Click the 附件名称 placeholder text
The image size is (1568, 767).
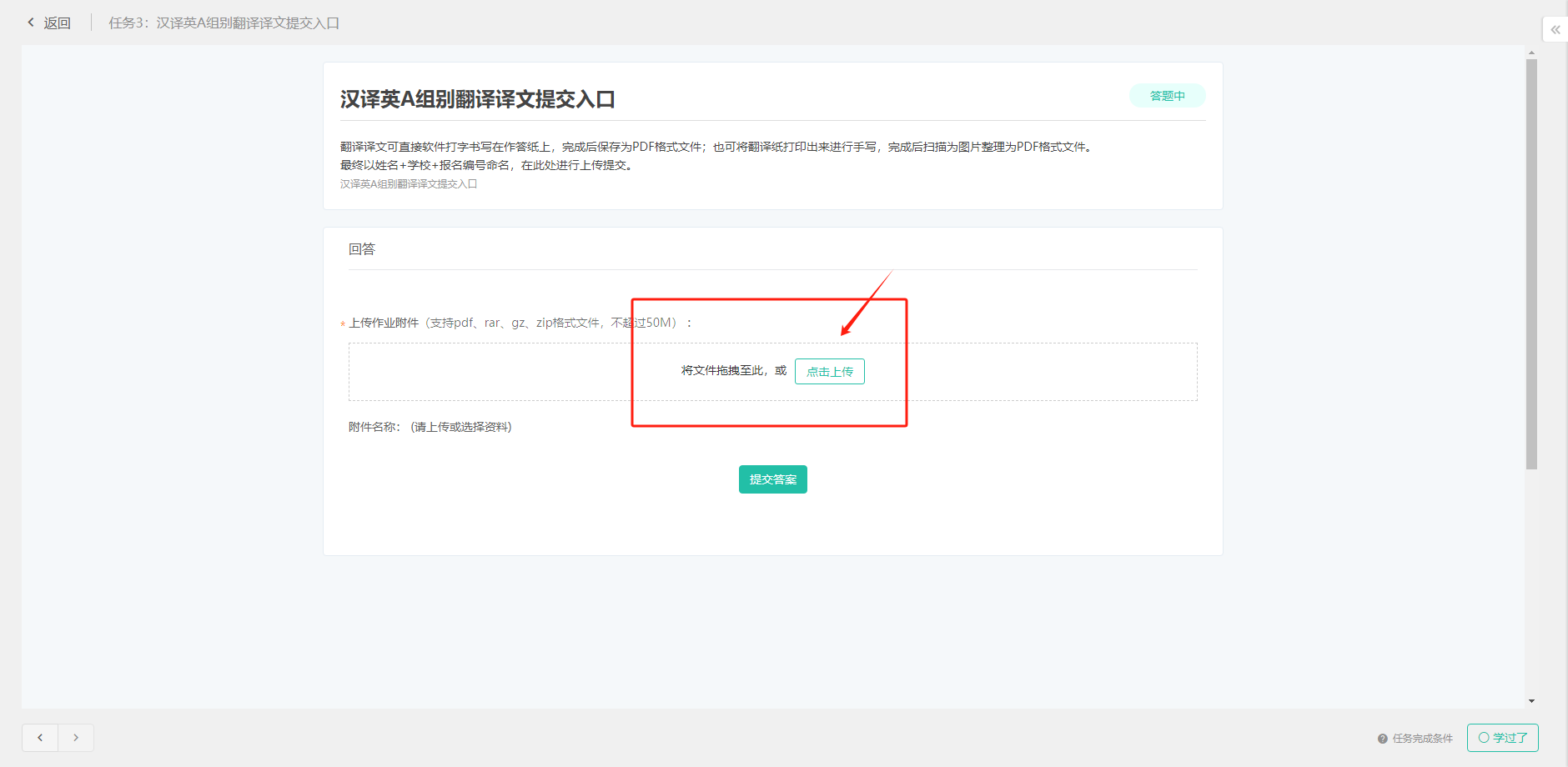(461, 427)
